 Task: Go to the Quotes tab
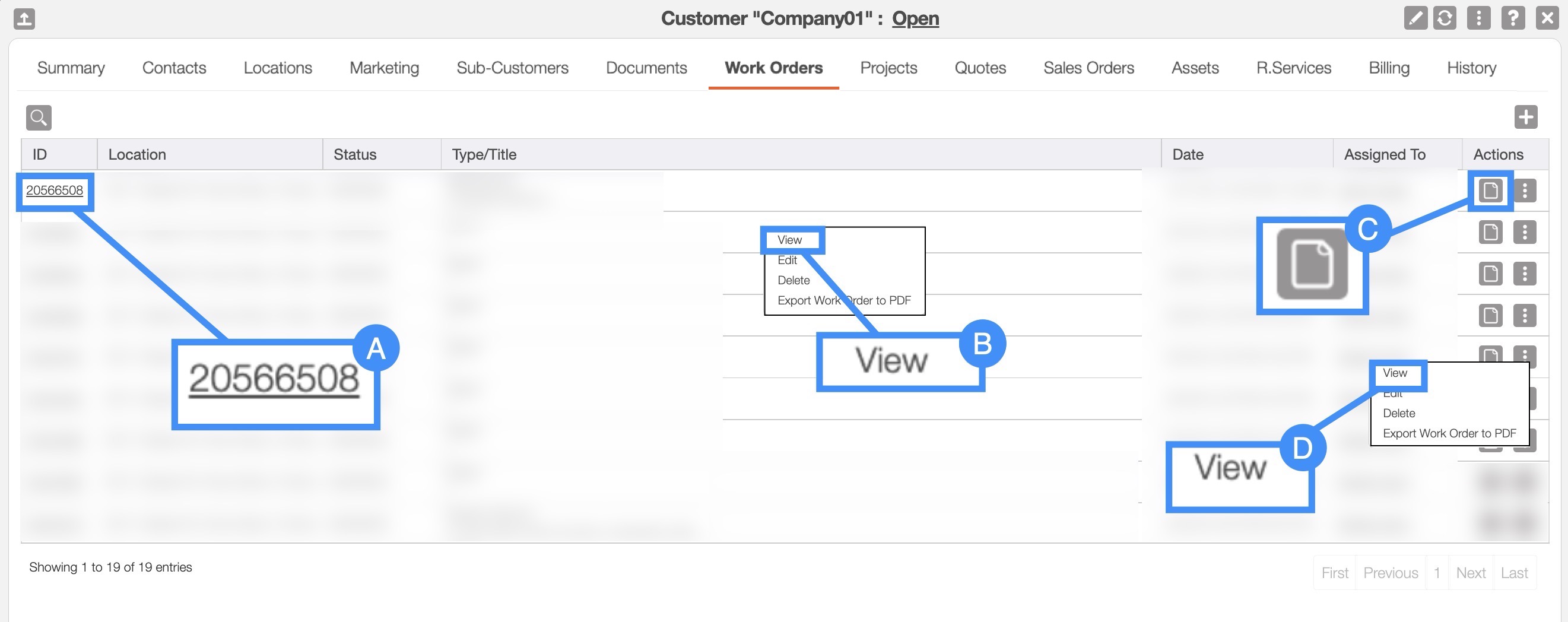pyautogui.click(x=980, y=68)
